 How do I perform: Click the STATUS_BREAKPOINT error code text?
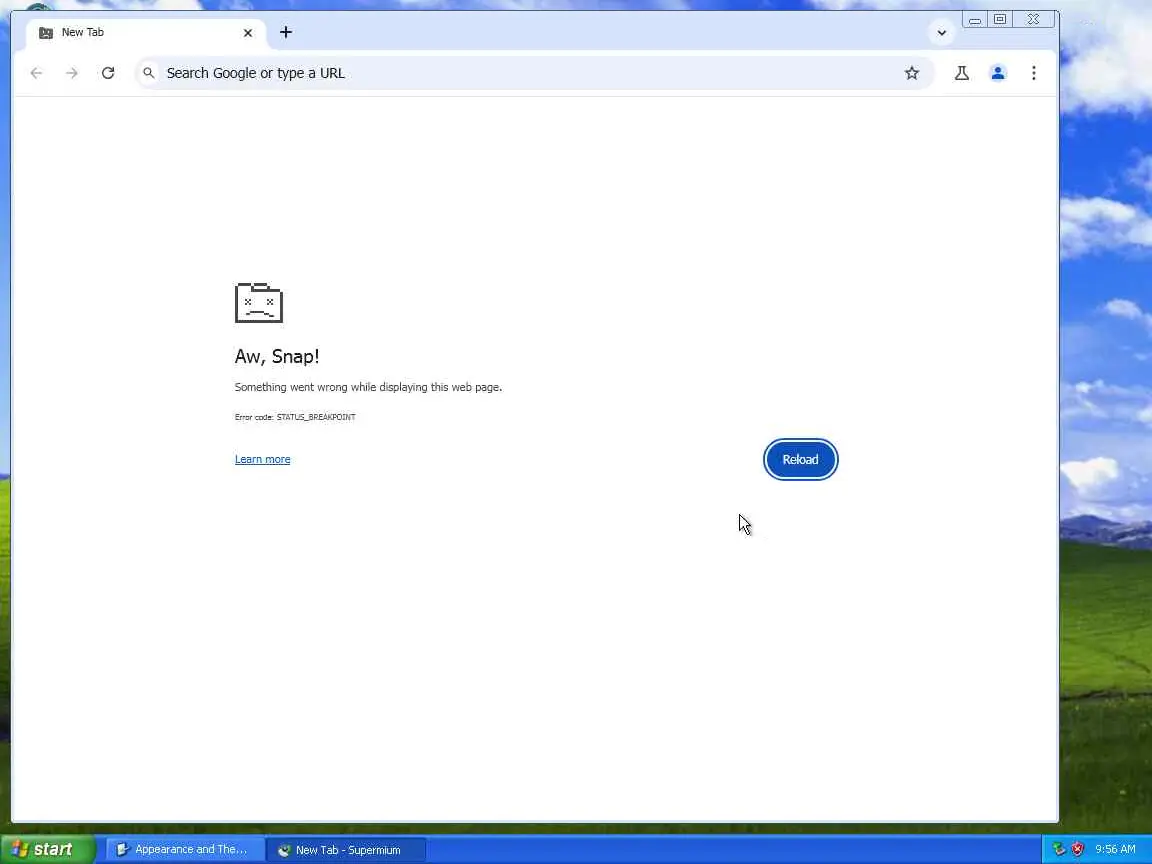click(x=316, y=417)
